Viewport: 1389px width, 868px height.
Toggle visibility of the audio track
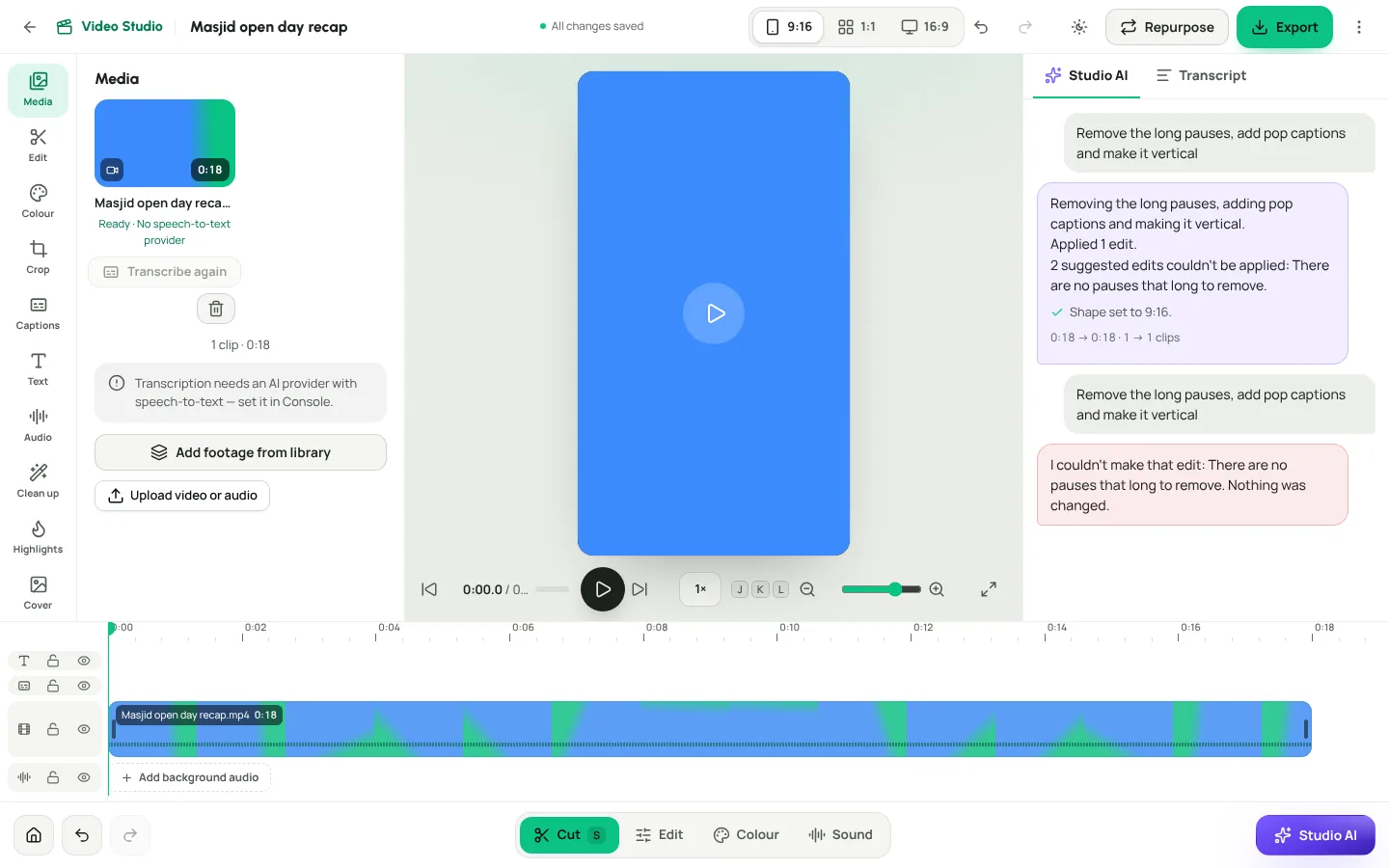pos(84,777)
